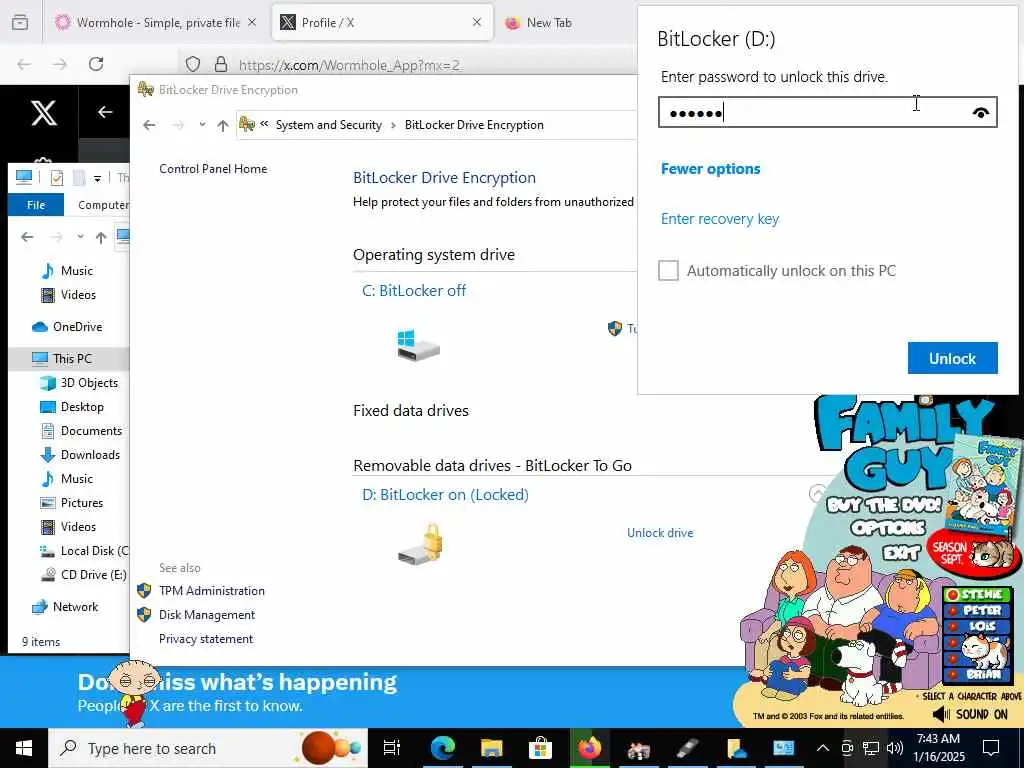Image resolution: width=1024 pixels, height=768 pixels.
Task: Click the Disk Management shield icon
Action: [144, 615]
